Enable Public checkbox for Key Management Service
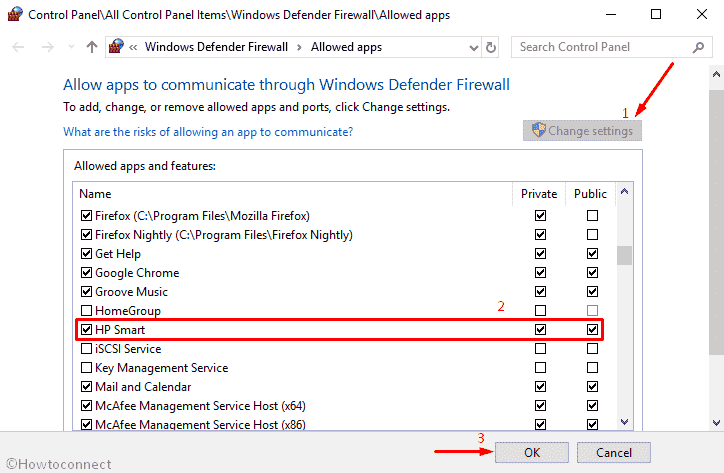 [592, 368]
